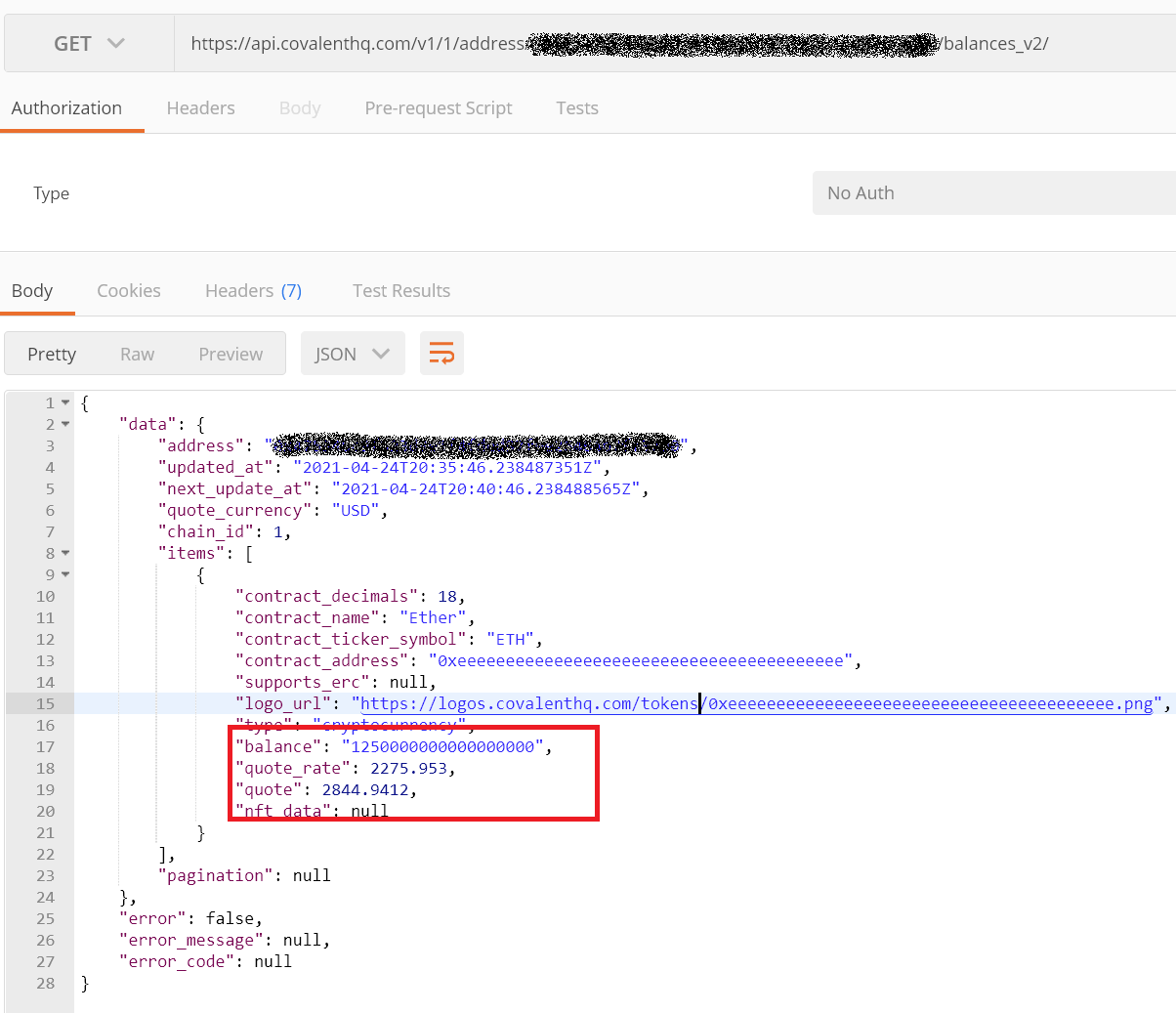Click the "error_message": null line
Screen dimensions: 1176x1013
tap(225, 940)
